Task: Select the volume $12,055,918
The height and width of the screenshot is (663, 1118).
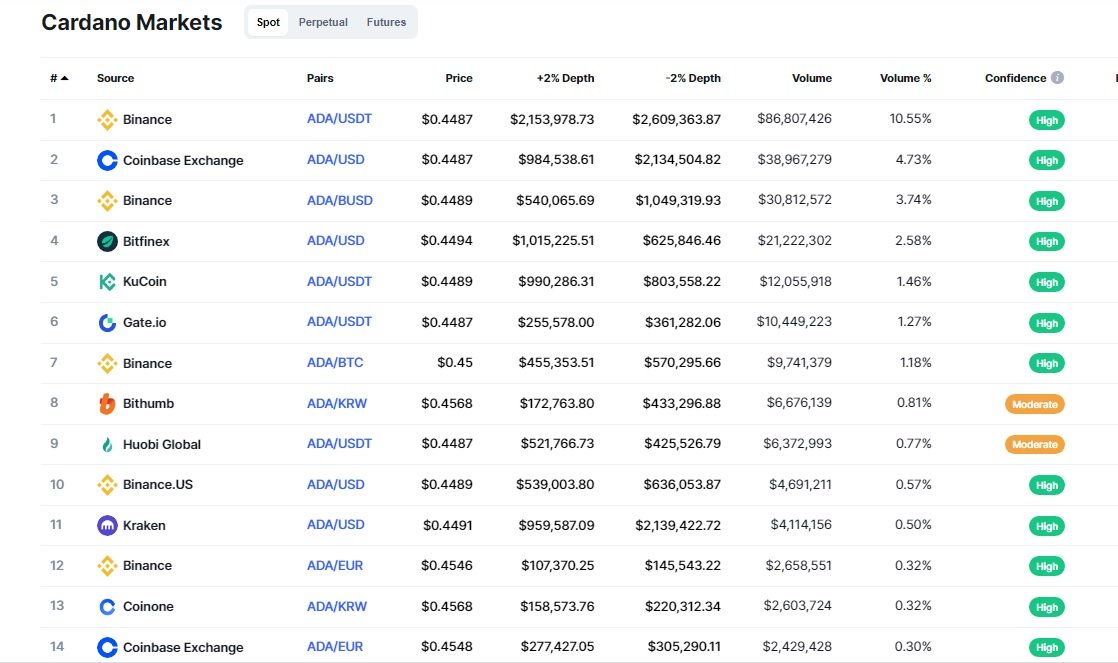Action: pos(796,282)
